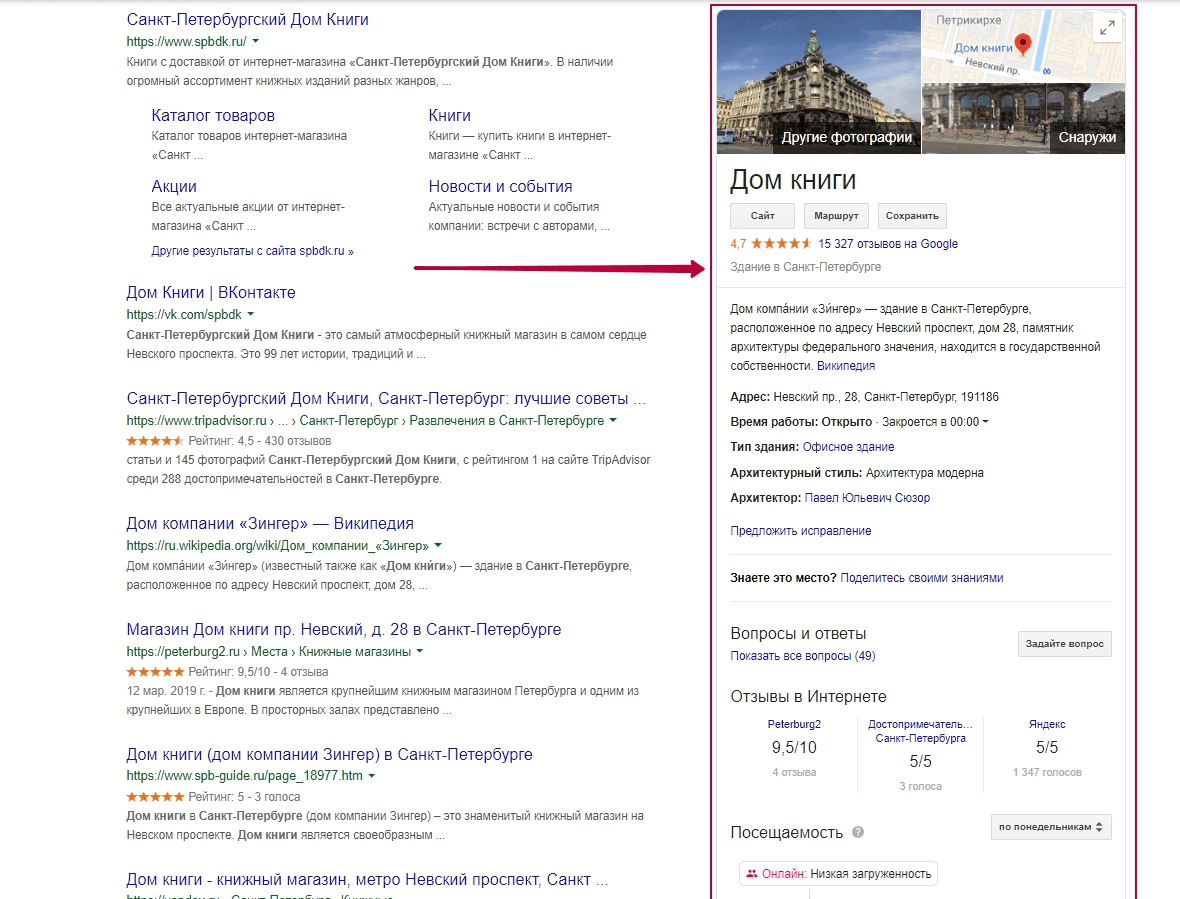Open the Новости и события sitelink

point(500,187)
